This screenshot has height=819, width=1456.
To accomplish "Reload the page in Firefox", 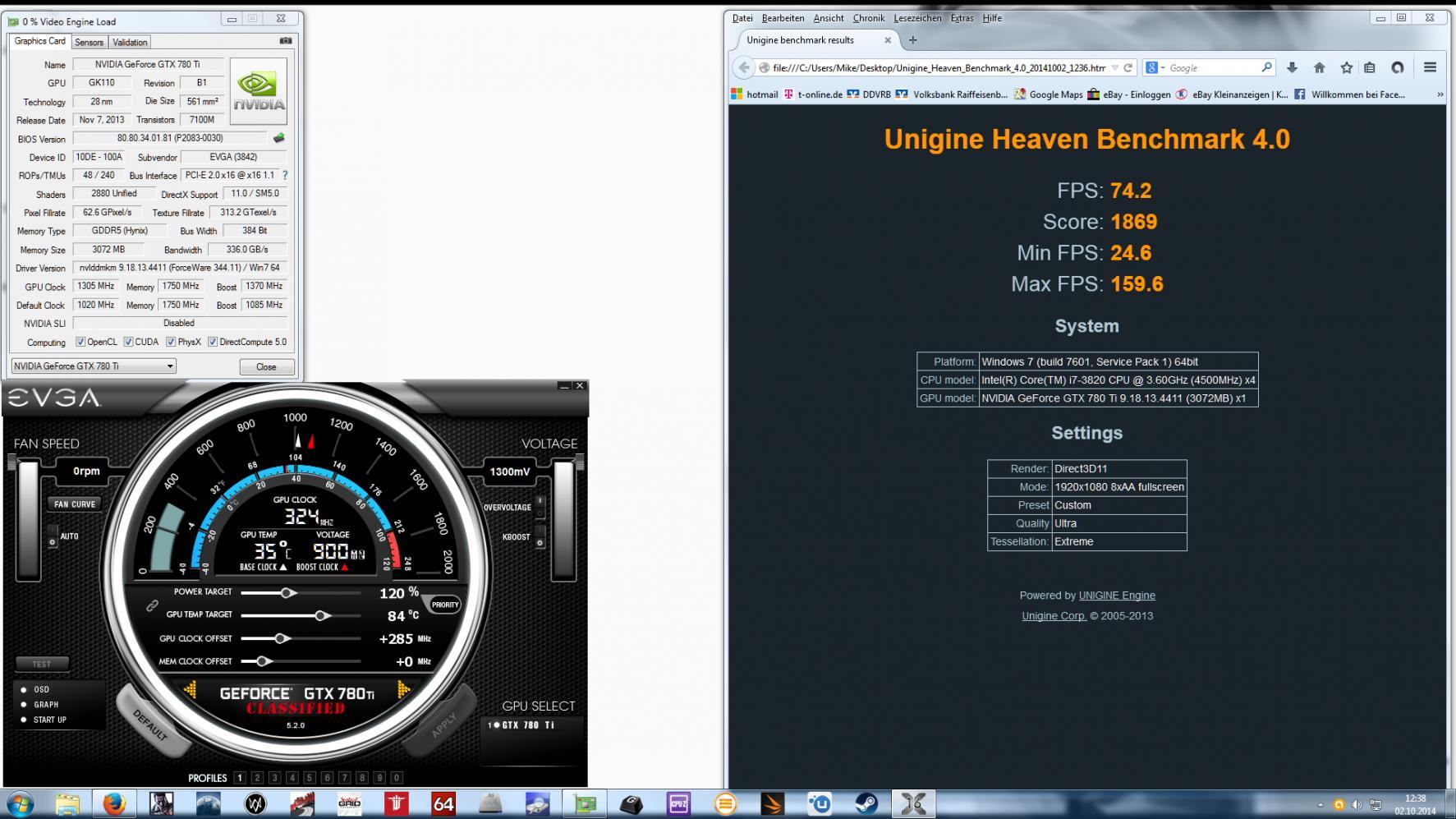I will coord(1128,68).
